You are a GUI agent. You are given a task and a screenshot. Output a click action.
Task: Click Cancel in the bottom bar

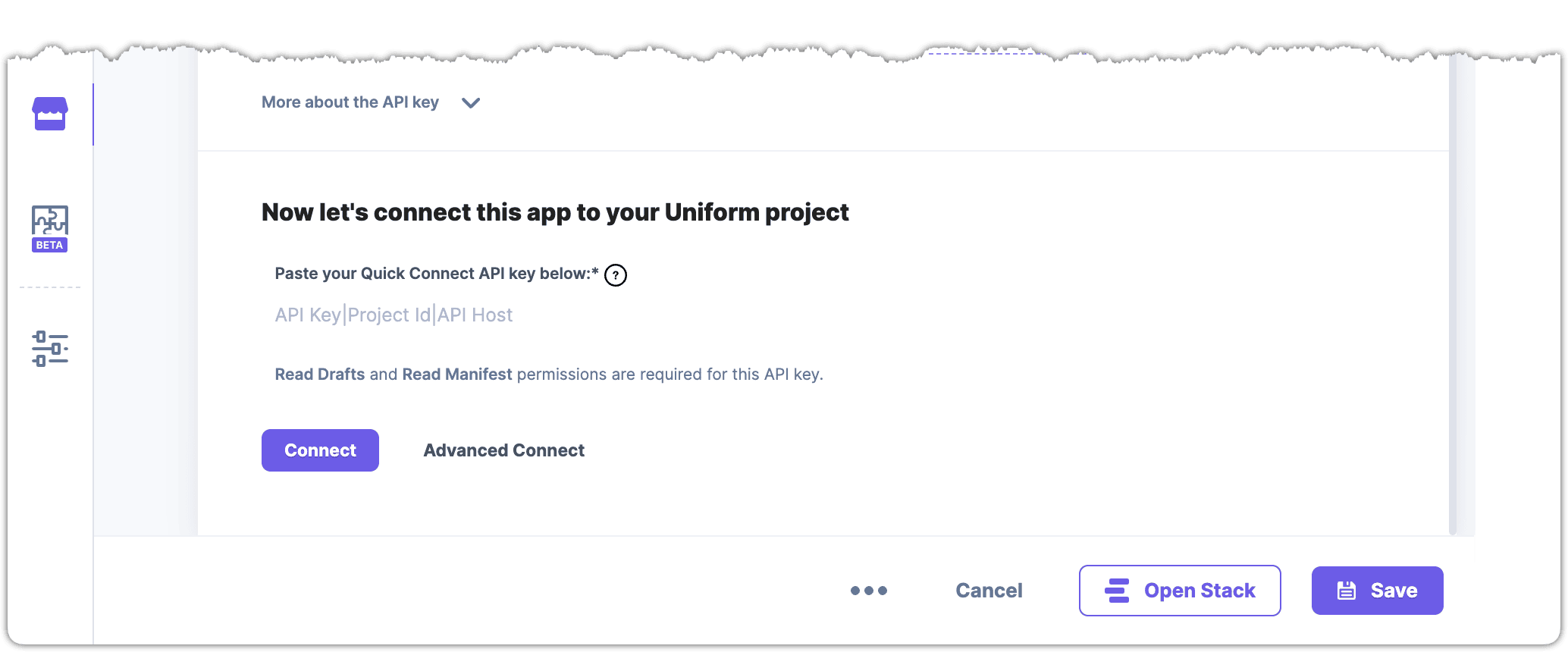click(x=989, y=591)
